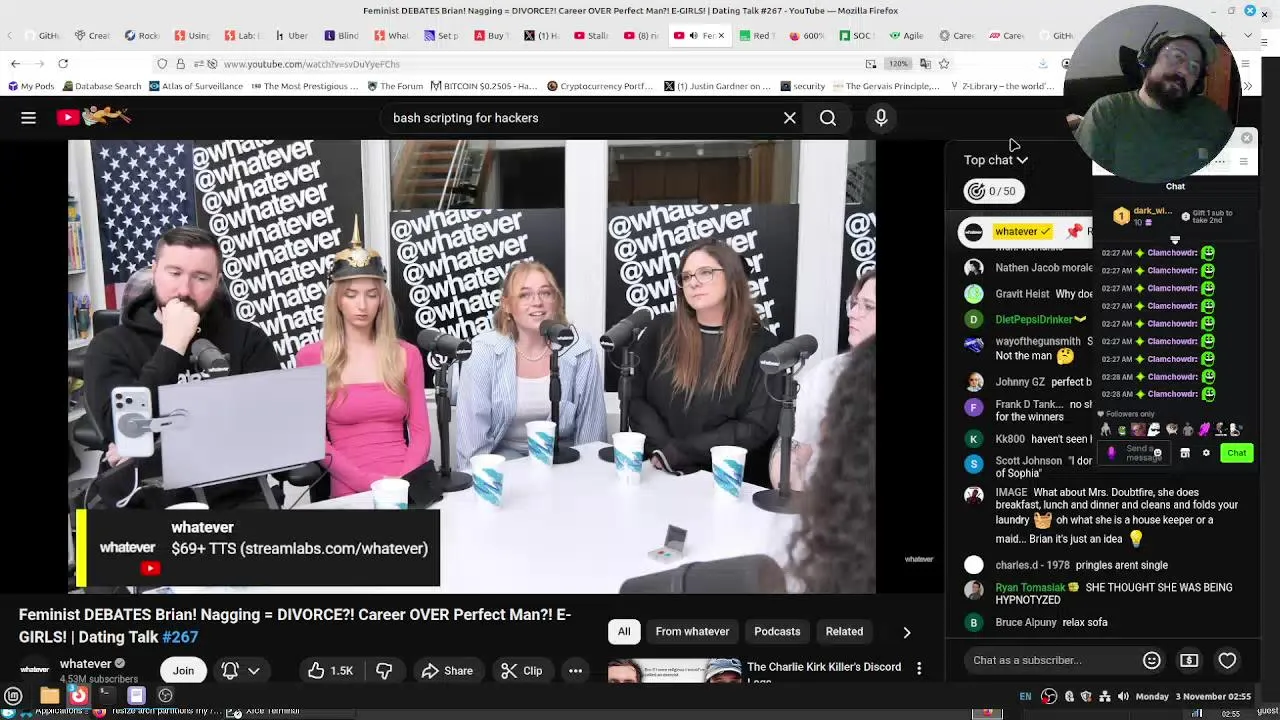
Task: Dislike the video with thumbs down
Action: tap(384, 671)
